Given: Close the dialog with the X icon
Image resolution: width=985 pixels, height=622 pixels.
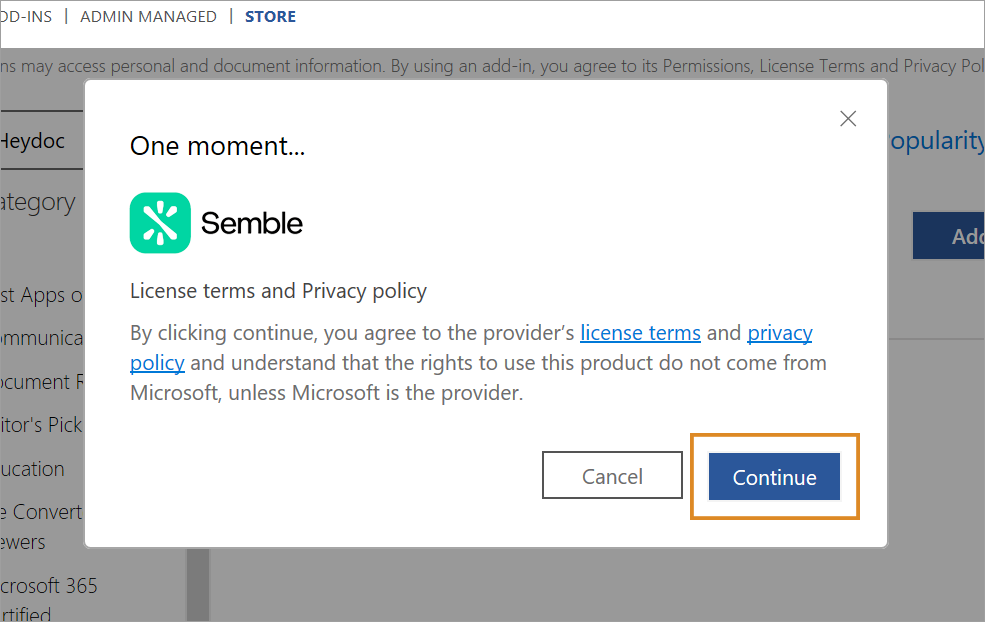Looking at the screenshot, I should [x=848, y=118].
